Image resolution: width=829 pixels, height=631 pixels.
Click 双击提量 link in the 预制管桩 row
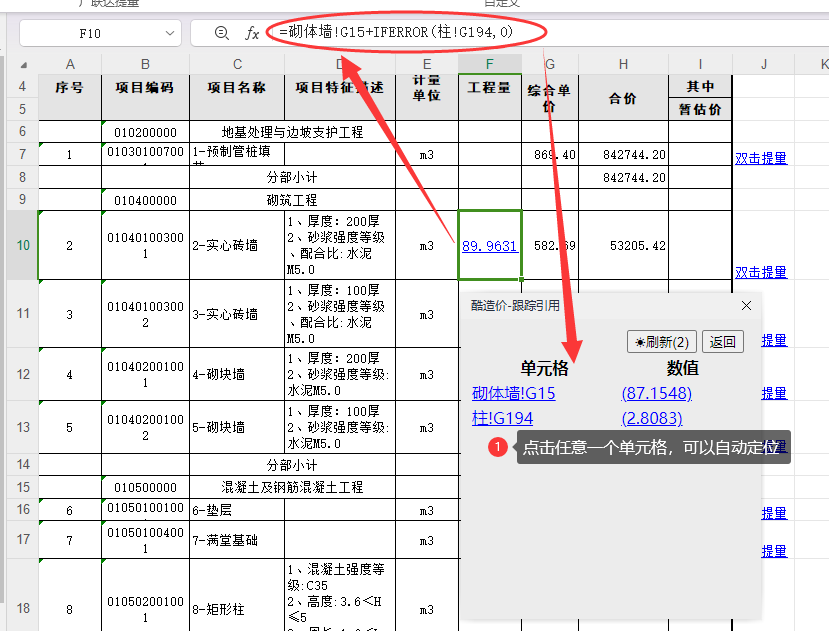click(760, 157)
